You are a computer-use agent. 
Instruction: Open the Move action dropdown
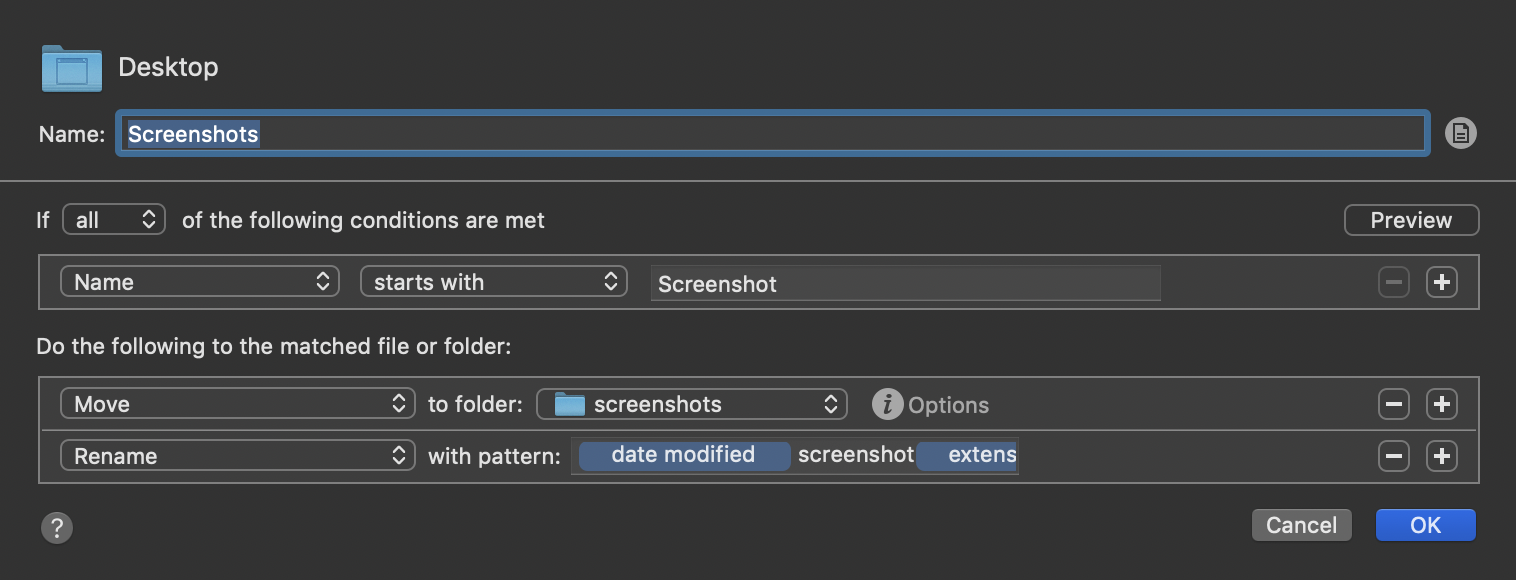pyautogui.click(x=238, y=404)
